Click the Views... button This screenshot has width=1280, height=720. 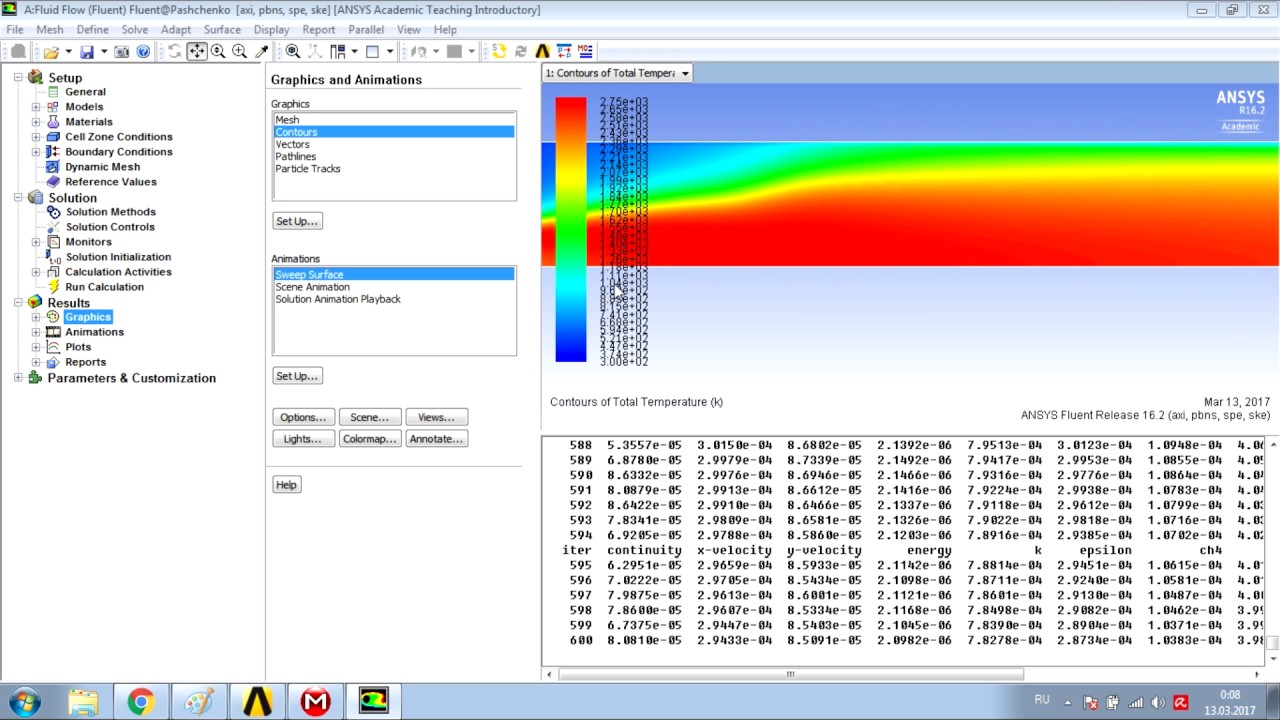tap(436, 417)
